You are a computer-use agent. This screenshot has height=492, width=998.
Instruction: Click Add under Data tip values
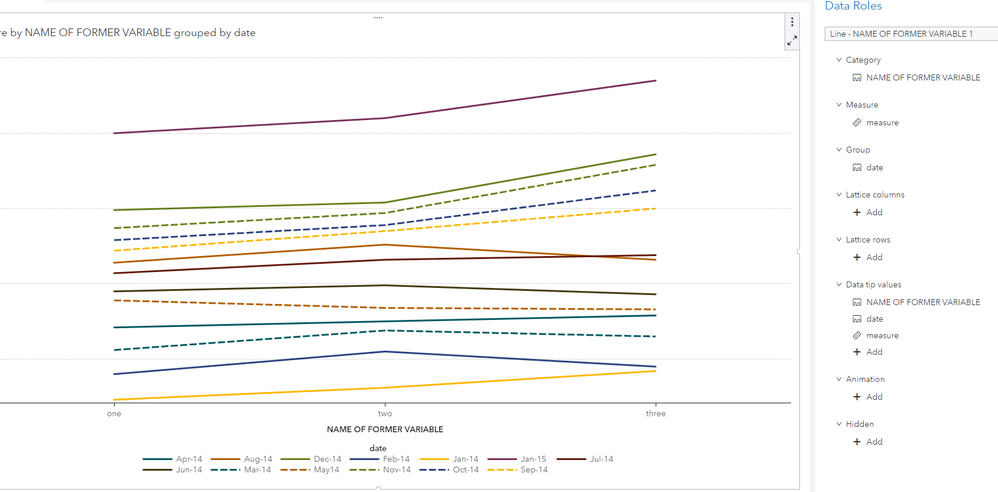(x=874, y=352)
